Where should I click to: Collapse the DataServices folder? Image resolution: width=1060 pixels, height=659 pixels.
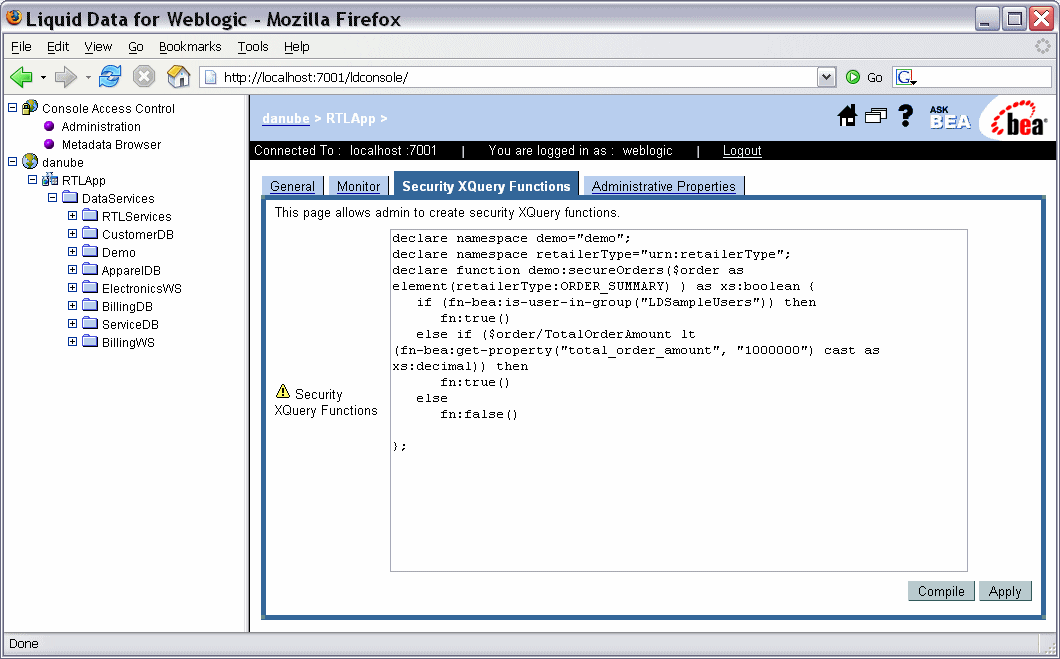coord(53,197)
